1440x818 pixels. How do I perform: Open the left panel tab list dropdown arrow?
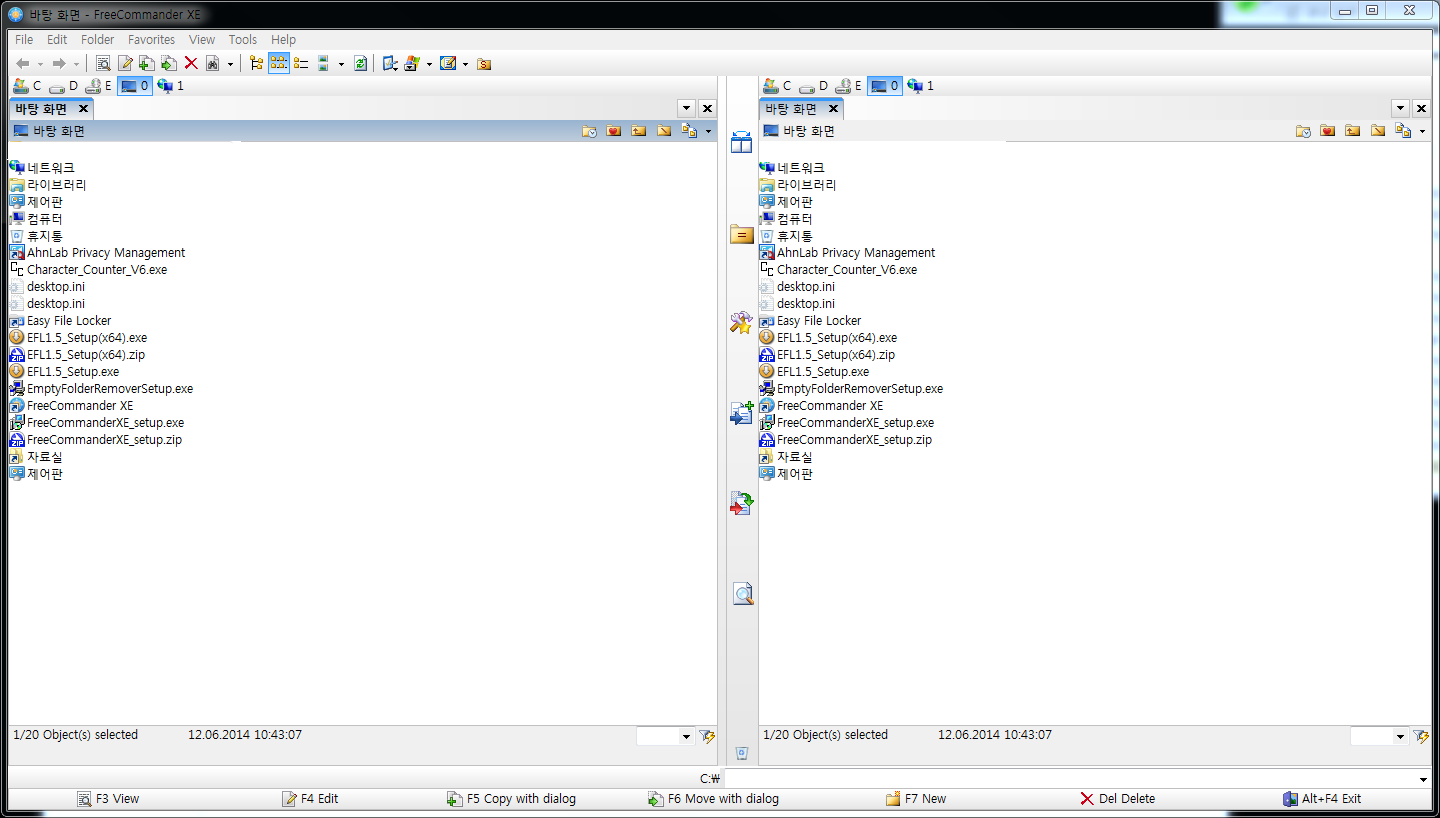686,108
